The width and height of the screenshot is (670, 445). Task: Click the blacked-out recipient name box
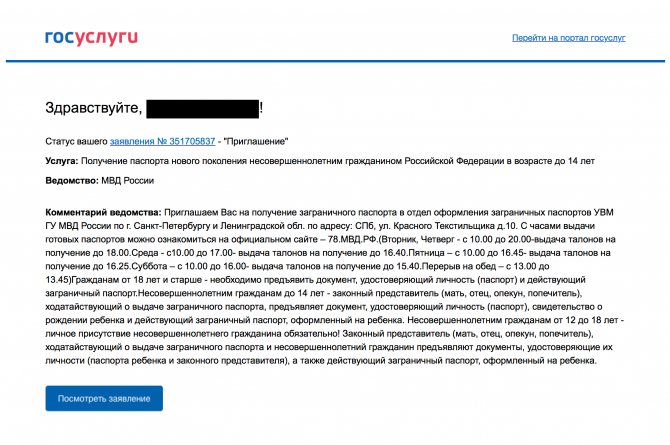pos(203,109)
